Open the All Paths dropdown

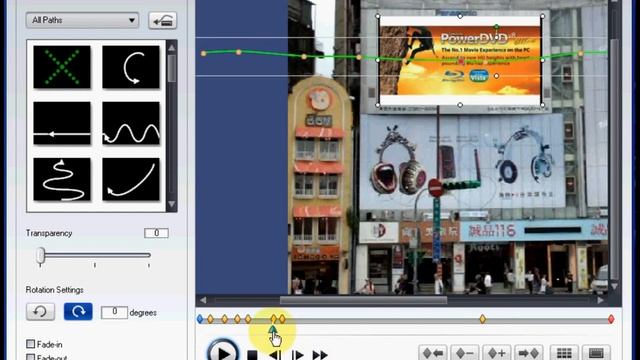tap(82, 20)
